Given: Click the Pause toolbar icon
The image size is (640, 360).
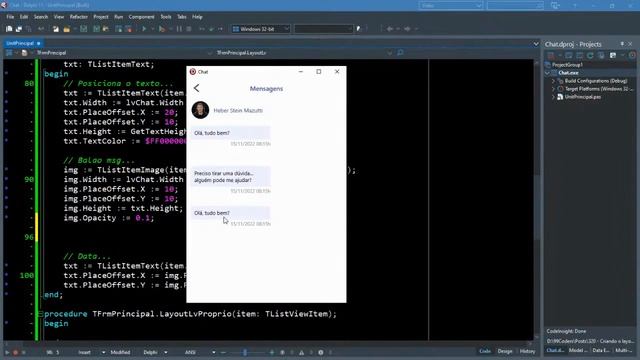Looking at the screenshot, I should click(179, 29).
